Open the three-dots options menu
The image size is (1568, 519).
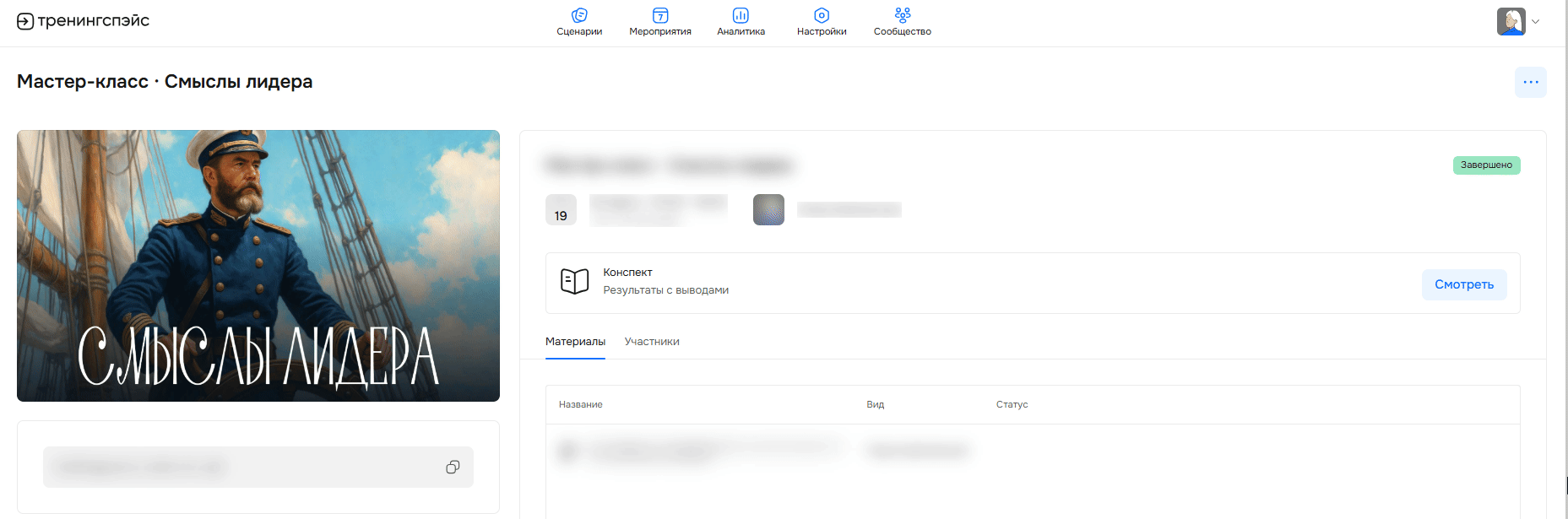pos(1530,82)
